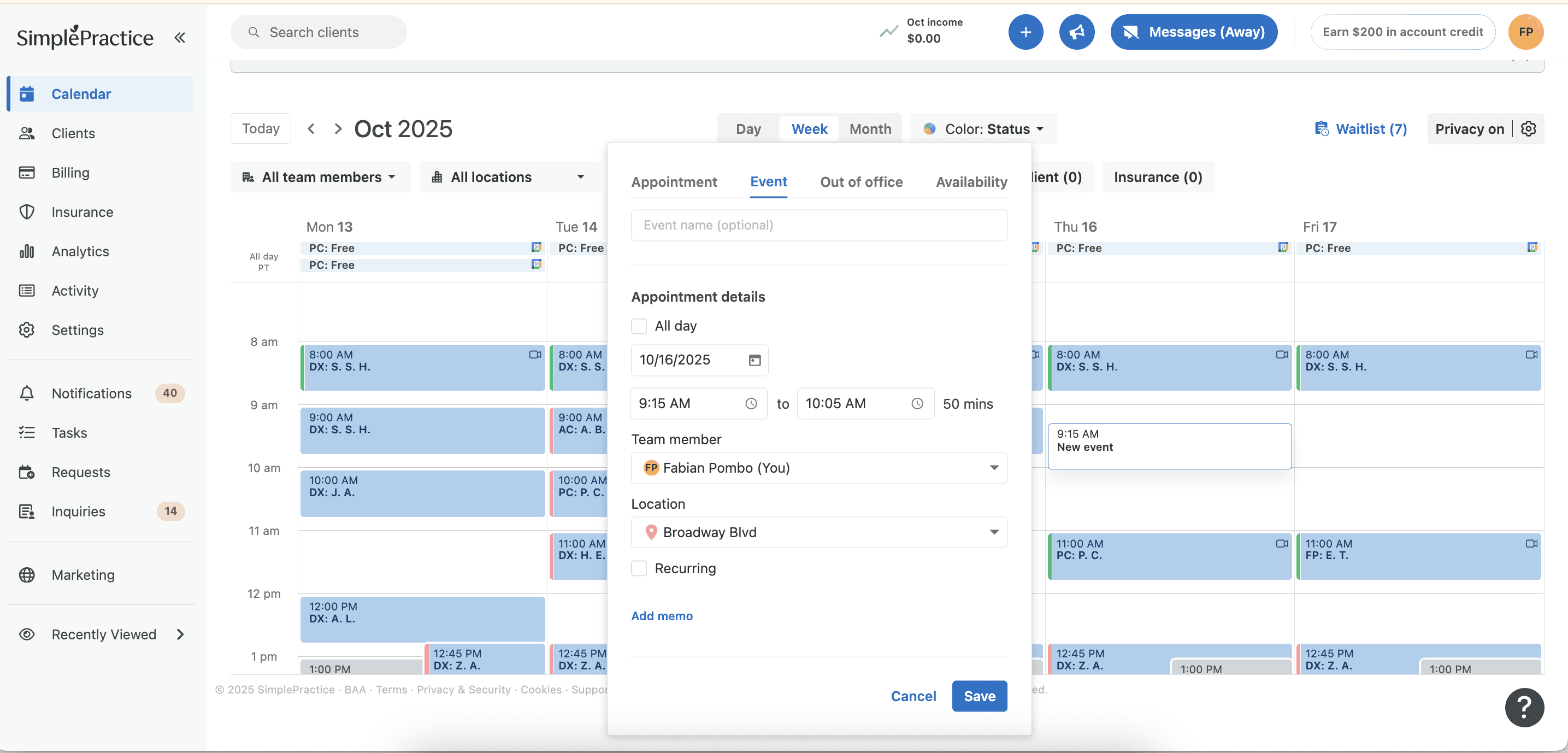1568x753 pixels.
Task: Expand All team members filter
Action: (x=320, y=177)
